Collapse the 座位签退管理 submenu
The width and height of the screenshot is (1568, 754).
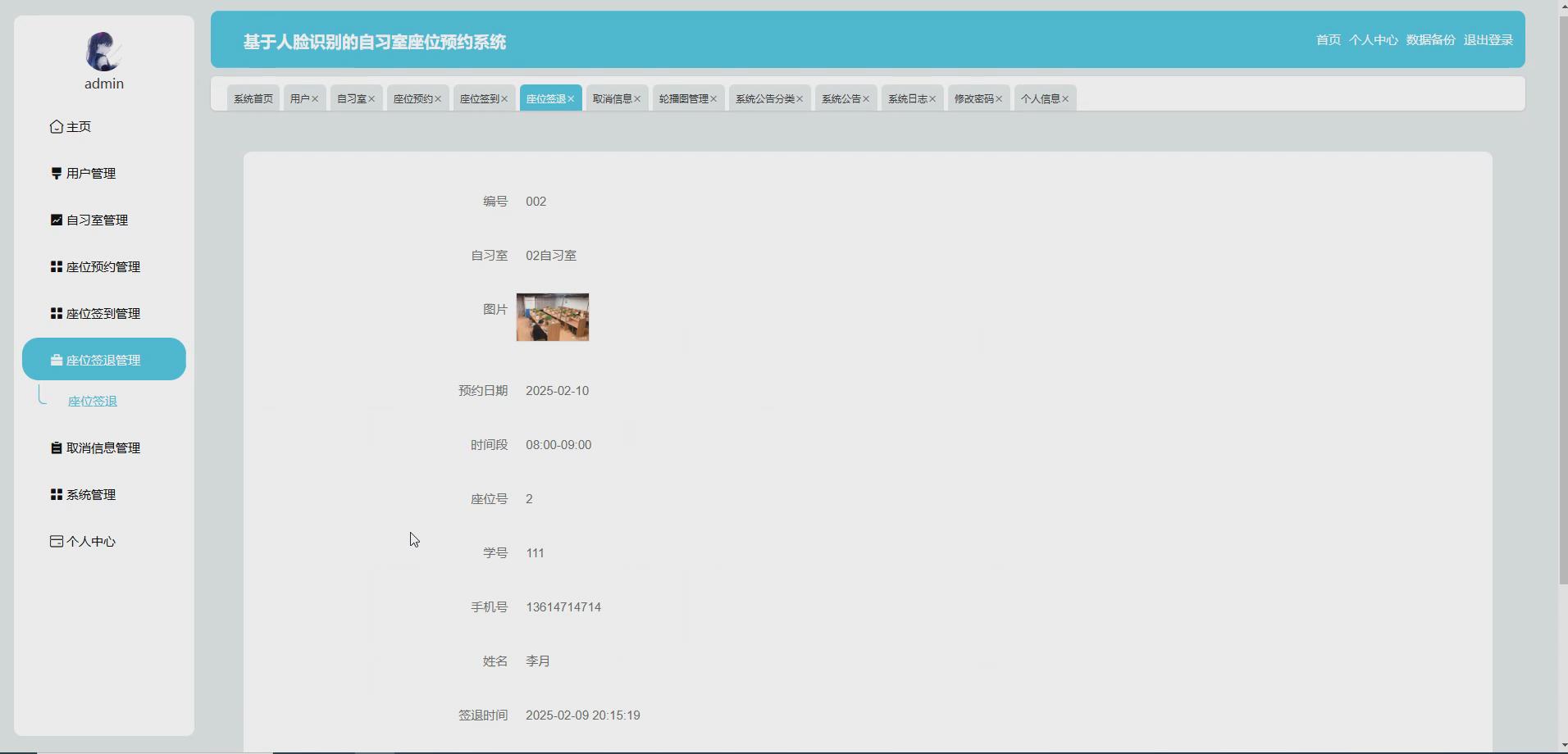tap(104, 358)
